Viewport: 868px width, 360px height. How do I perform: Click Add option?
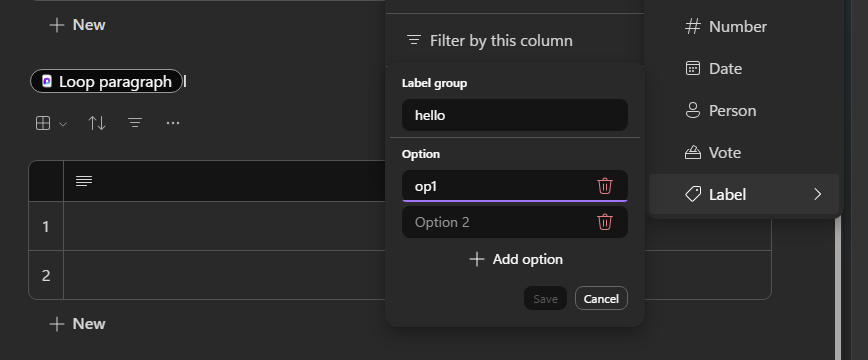click(x=516, y=259)
